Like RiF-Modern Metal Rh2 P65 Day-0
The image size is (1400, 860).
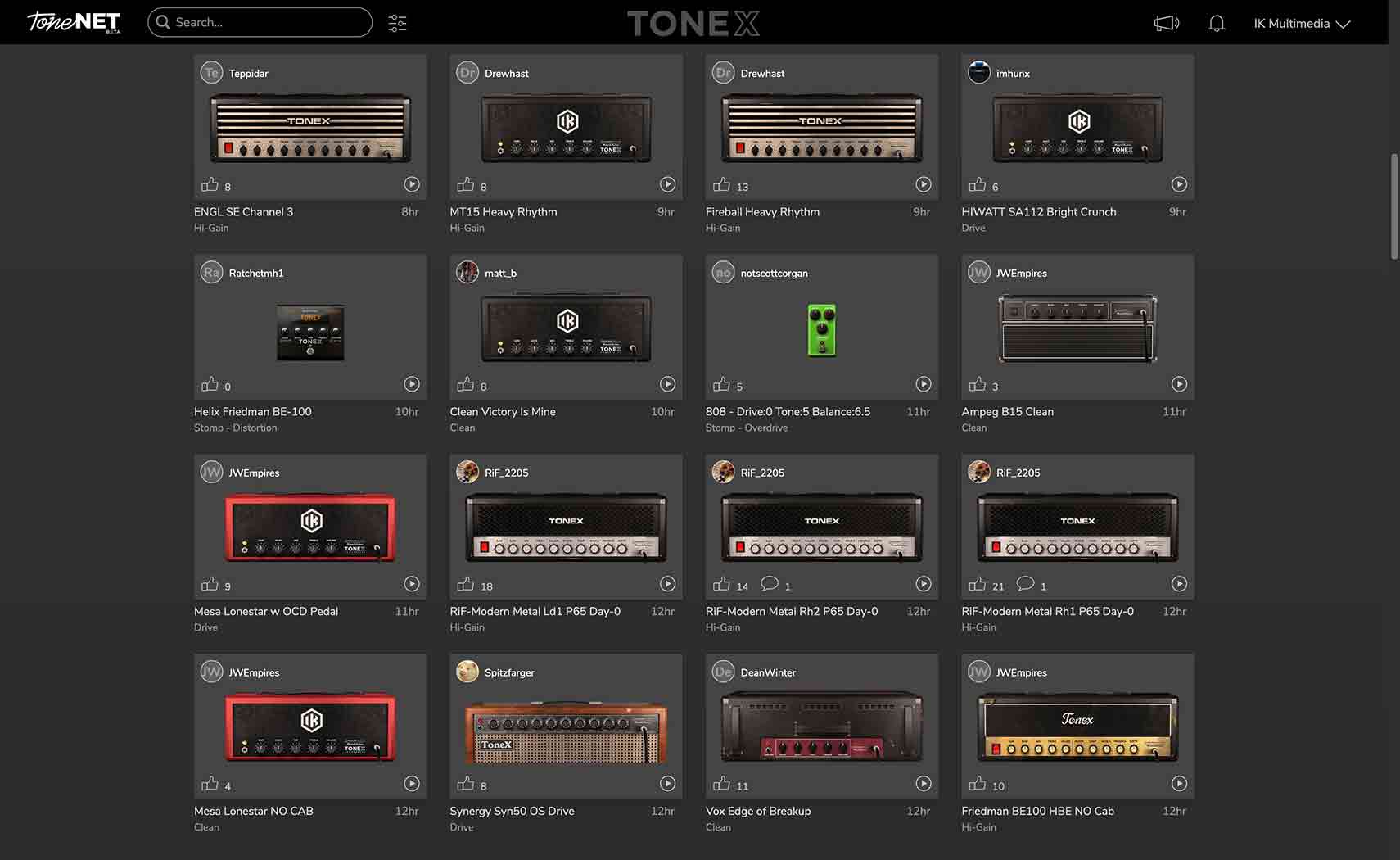(721, 584)
